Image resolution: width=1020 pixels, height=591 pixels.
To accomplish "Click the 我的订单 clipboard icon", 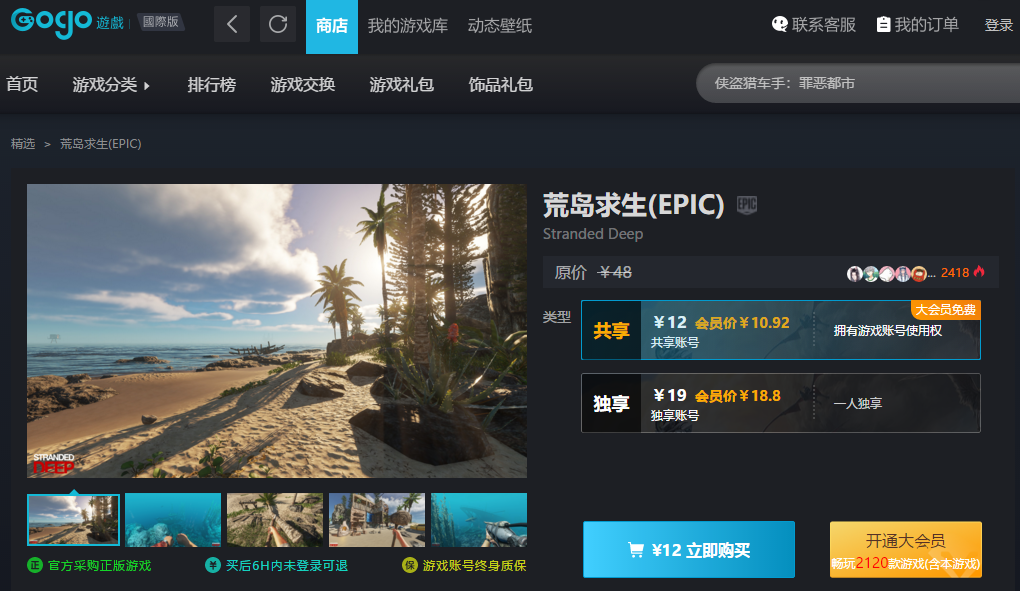I will tap(883, 24).
